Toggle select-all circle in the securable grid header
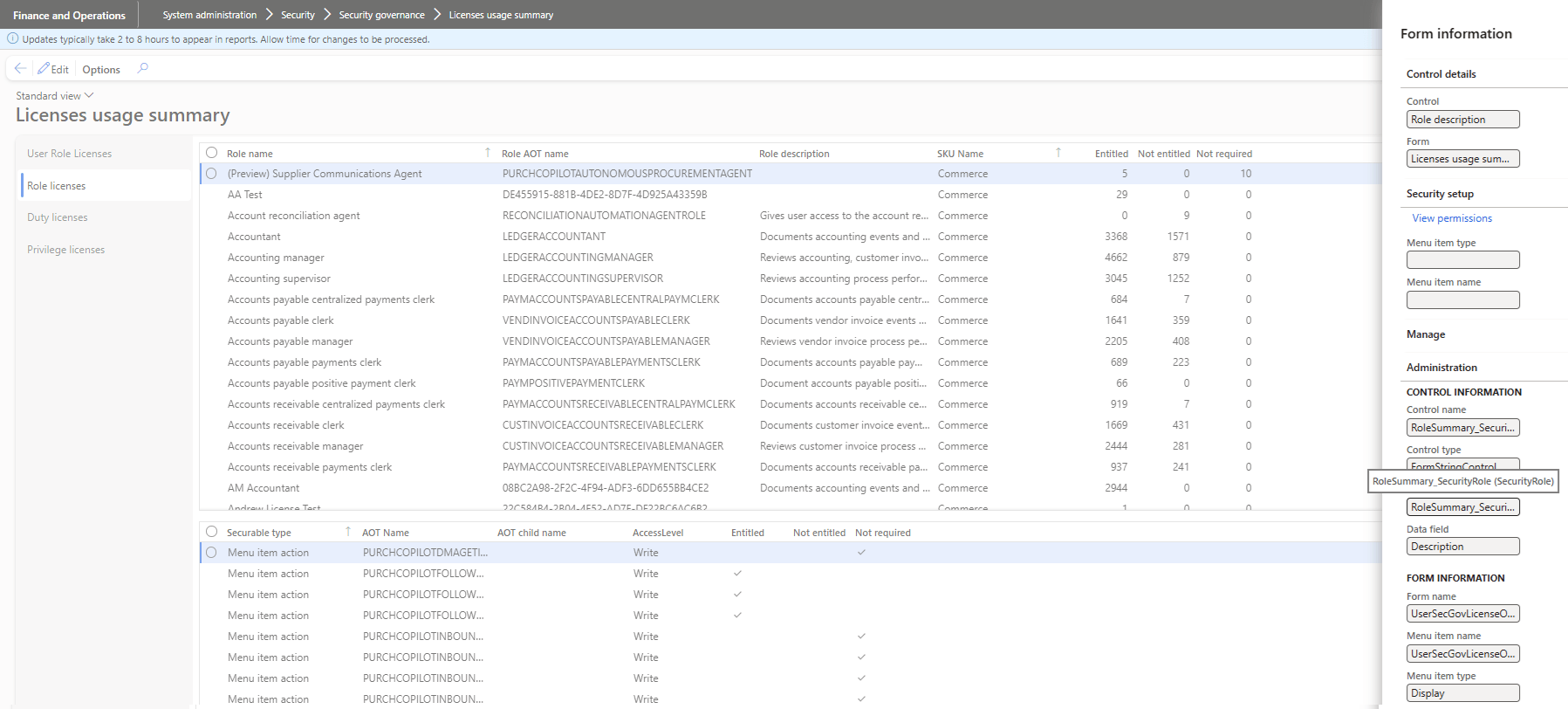This screenshot has height=709, width=1568. coord(211,532)
